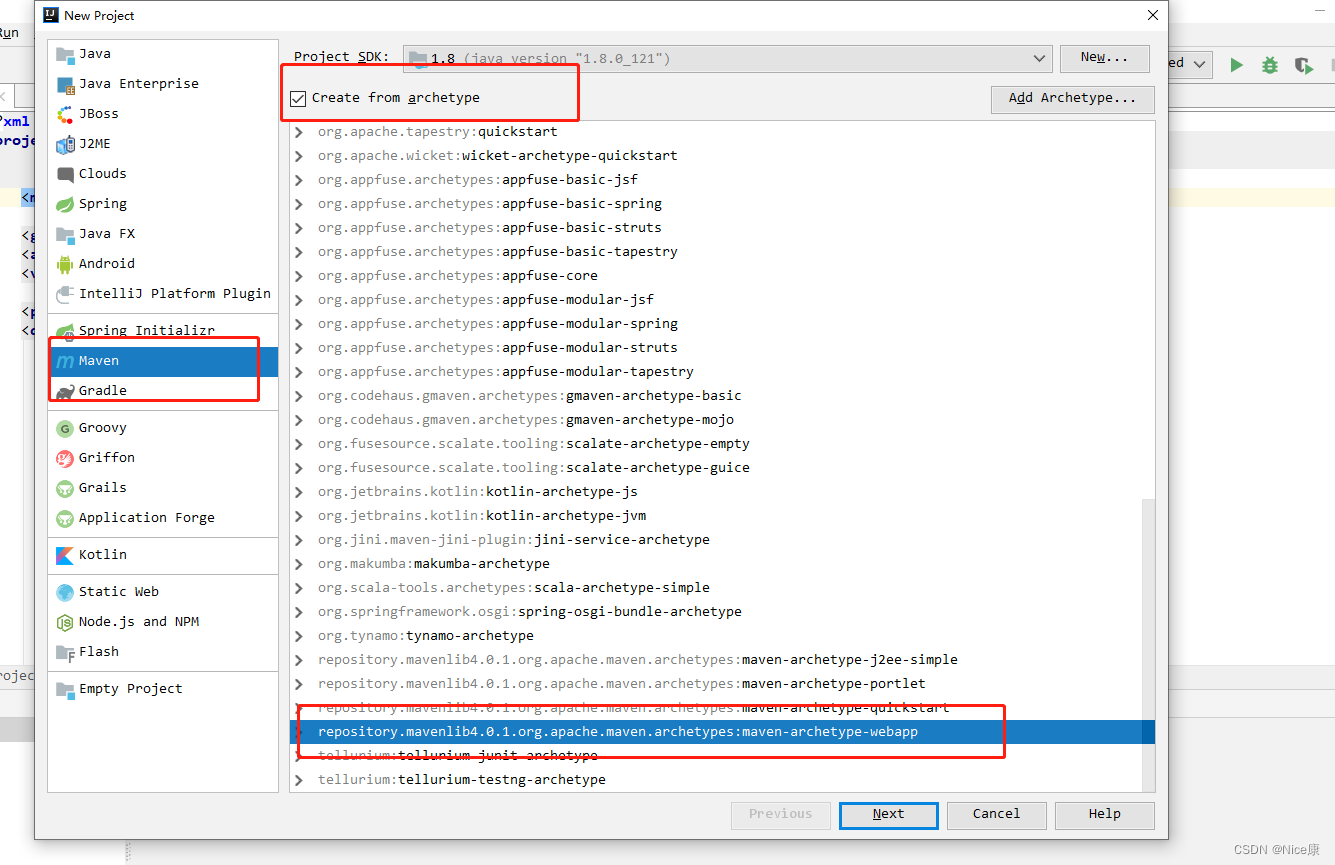Select tellurium-junit-archetype row
Viewport: 1335px width, 865px height.
pyautogui.click(x=716, y=756)
